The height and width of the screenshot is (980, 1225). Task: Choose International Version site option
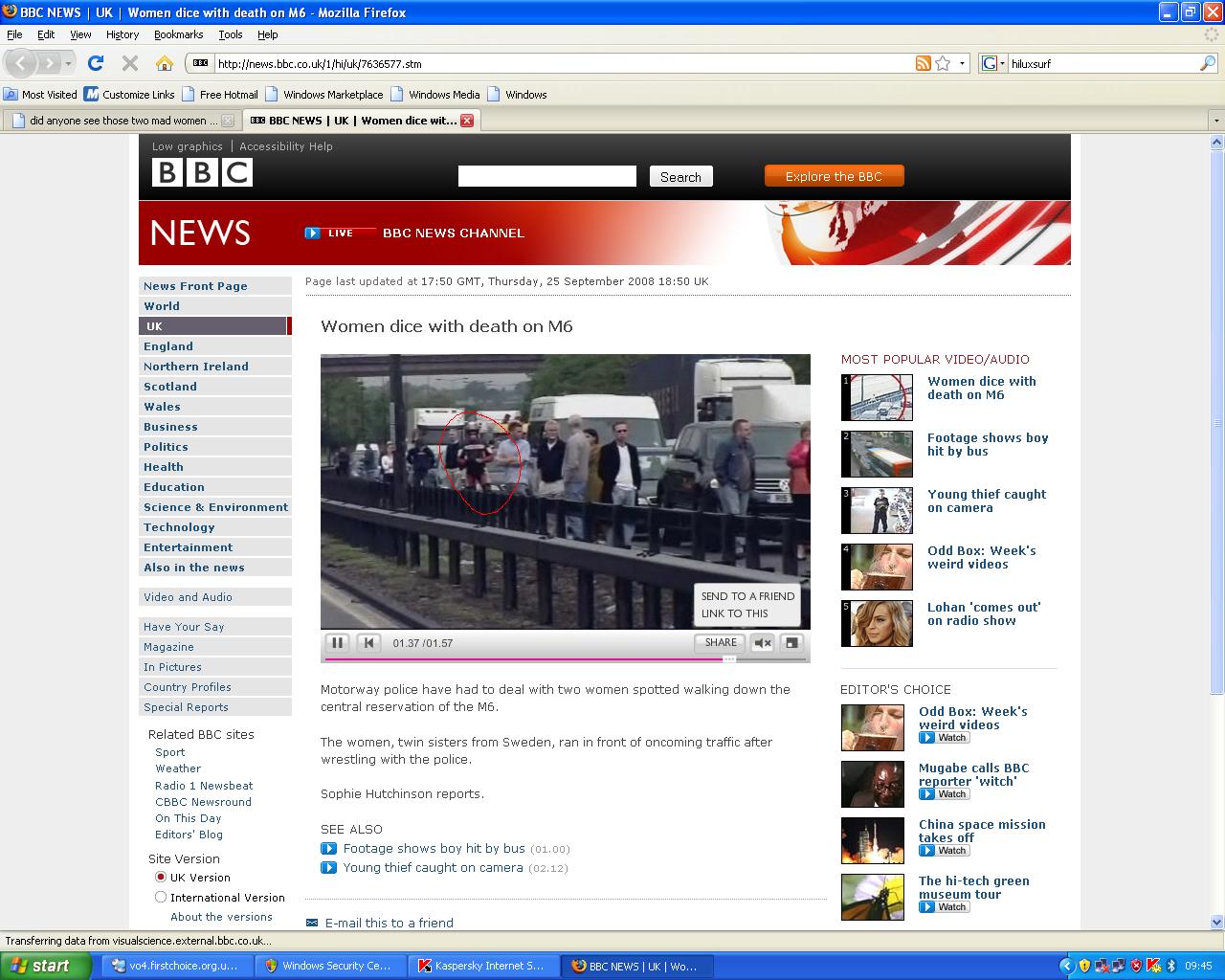tap(161, 897)
